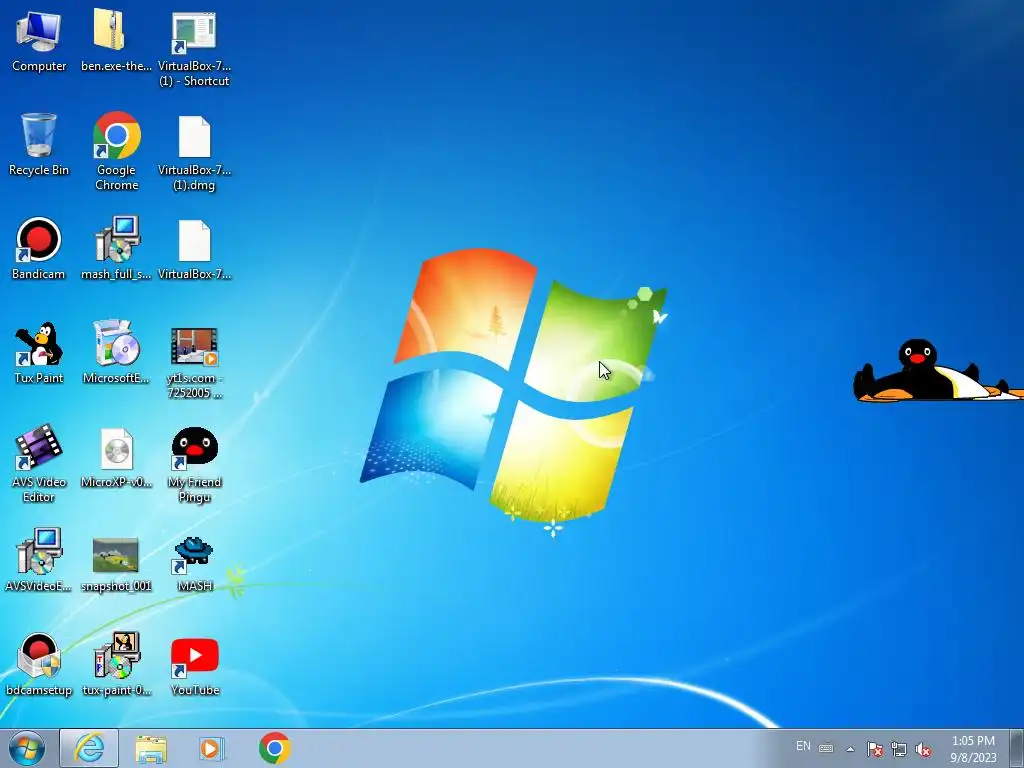The height and width of the screenshot is (768, 1024).
Task: Open Windows Explorer from the taskbar
Action: [x=151, y=748]
